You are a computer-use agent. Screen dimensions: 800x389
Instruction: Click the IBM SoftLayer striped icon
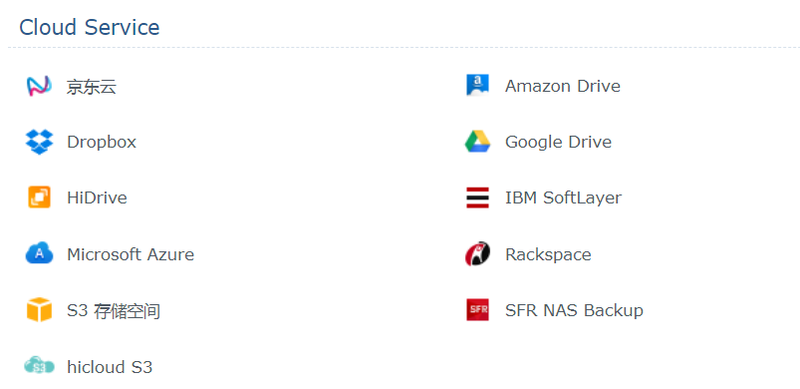478,198
